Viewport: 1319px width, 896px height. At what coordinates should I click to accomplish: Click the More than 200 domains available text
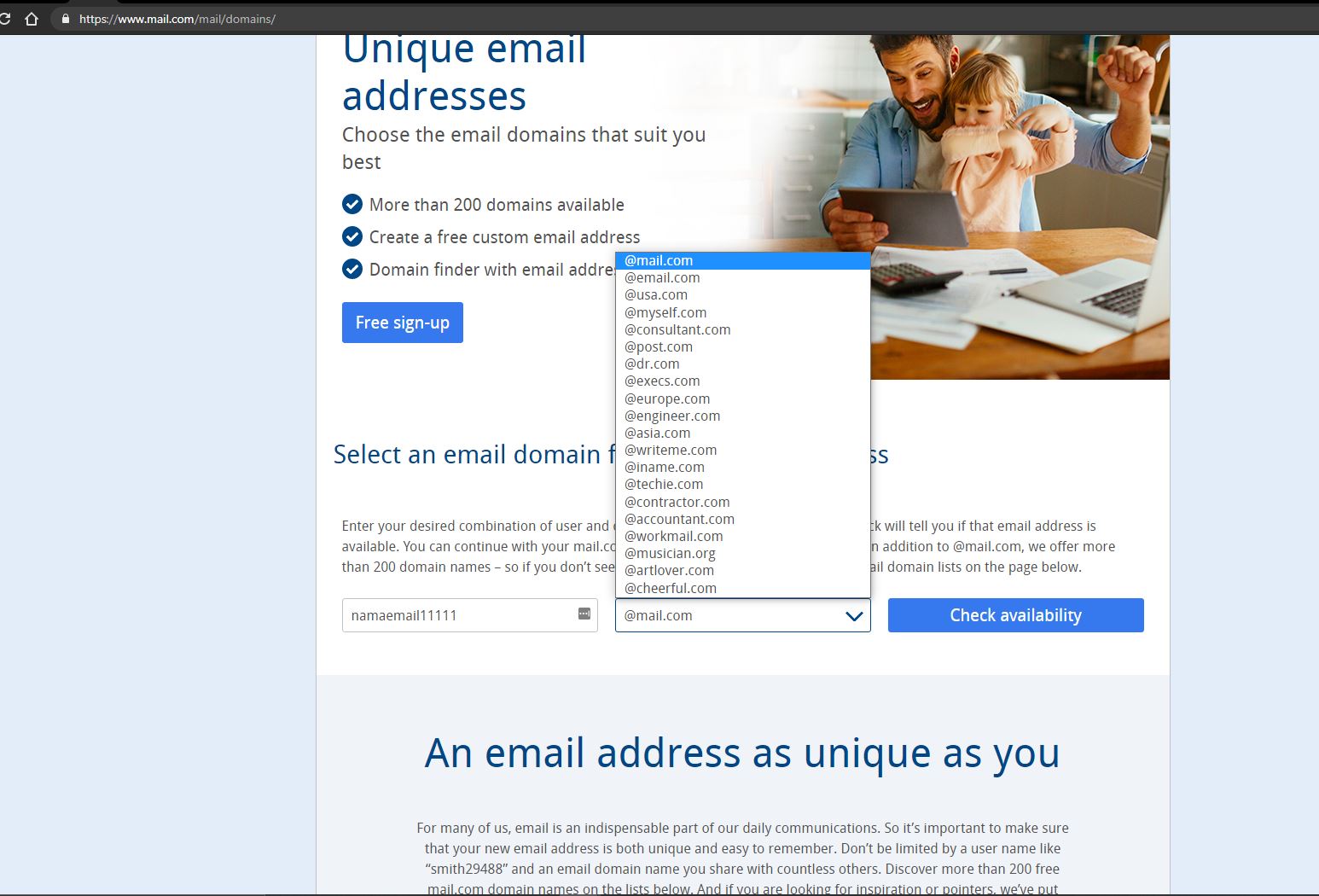pyautogui.click(x=497, y=205)
